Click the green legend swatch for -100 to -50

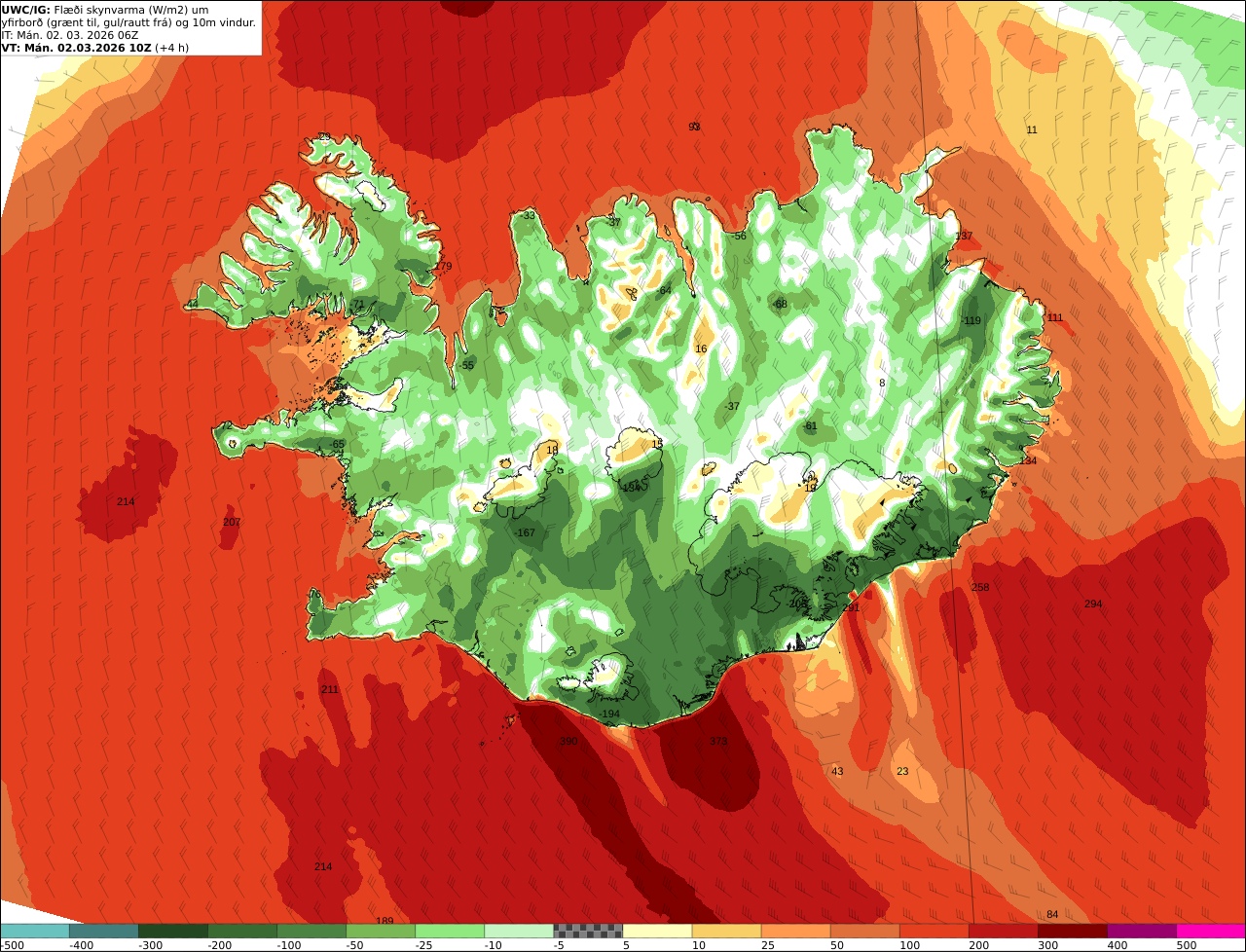(x=311, y=931)
